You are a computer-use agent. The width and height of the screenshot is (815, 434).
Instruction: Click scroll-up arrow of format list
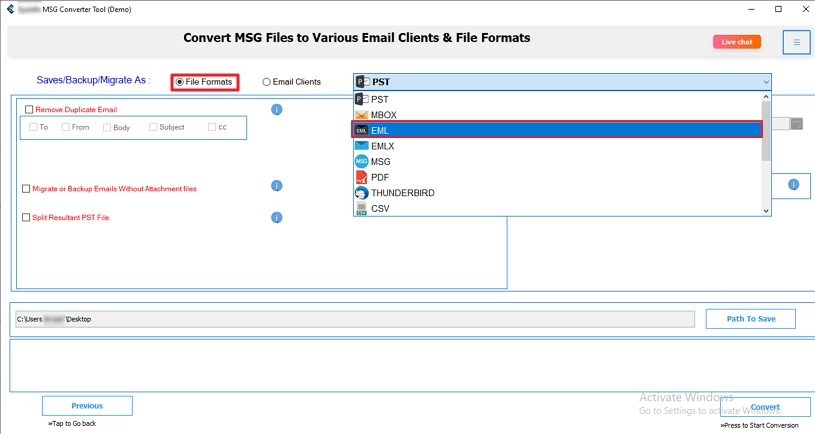pos(766,97)
